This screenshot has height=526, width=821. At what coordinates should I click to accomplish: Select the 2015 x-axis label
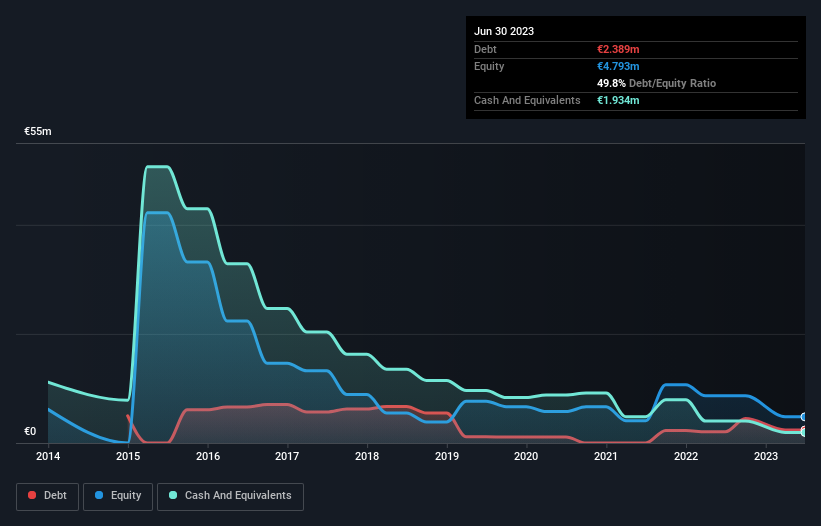click(128, 456)
